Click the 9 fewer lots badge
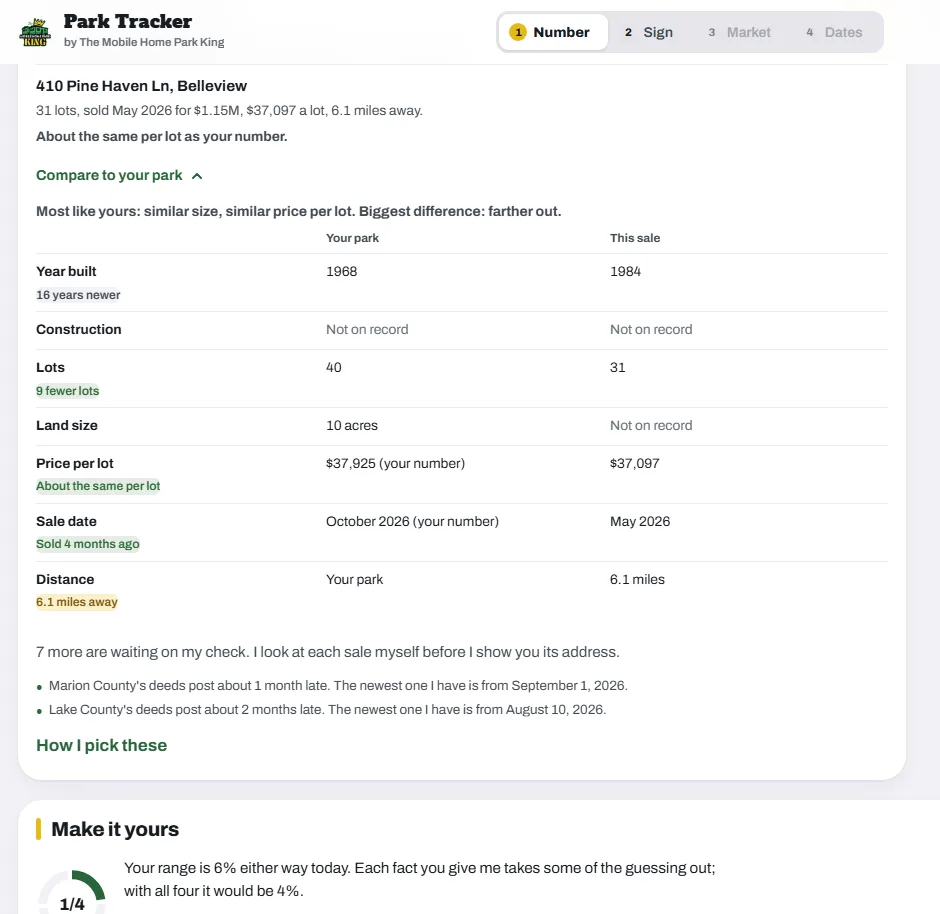 (67, 391)
